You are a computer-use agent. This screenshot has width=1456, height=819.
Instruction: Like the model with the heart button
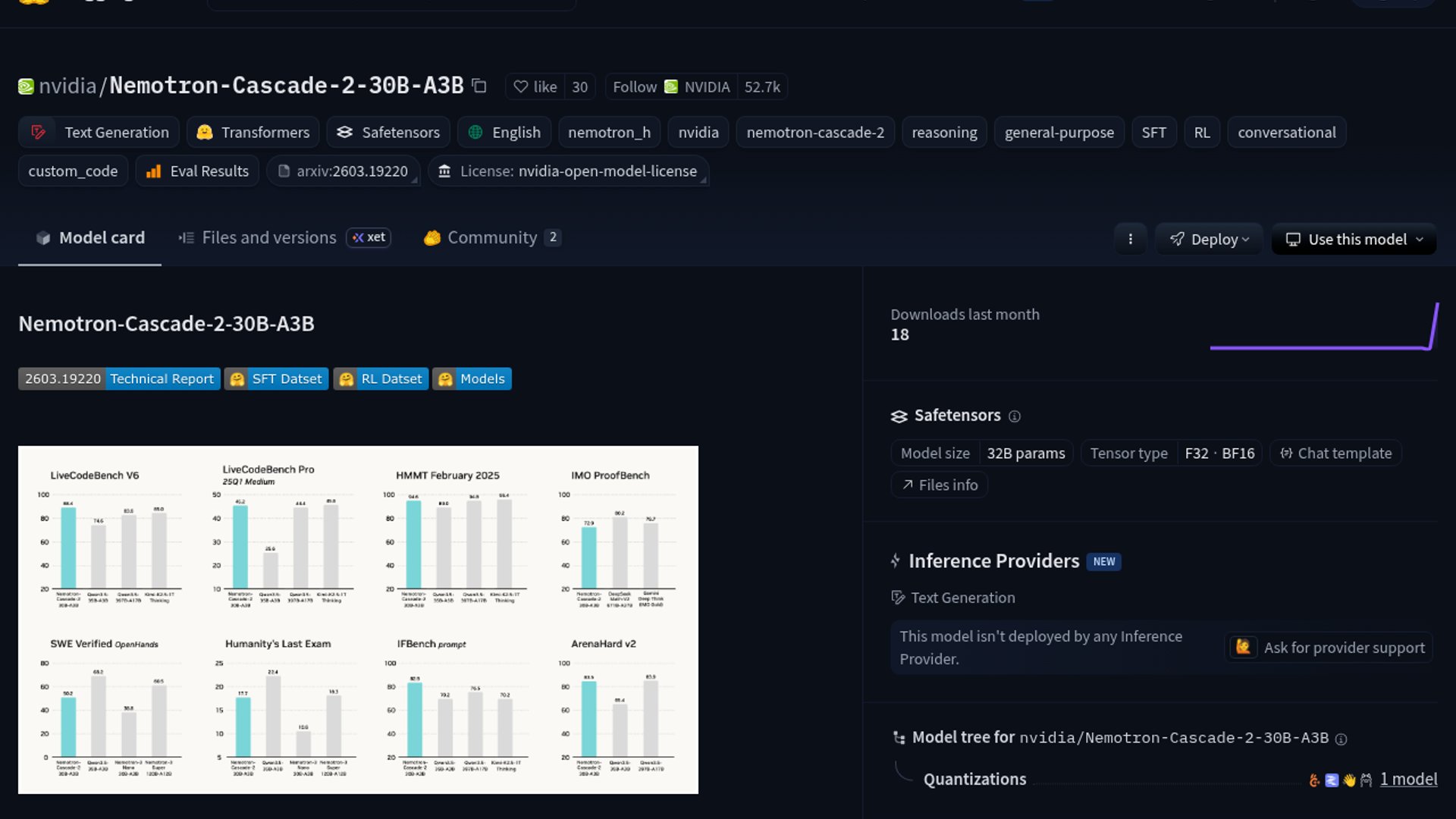pos(535,87)
